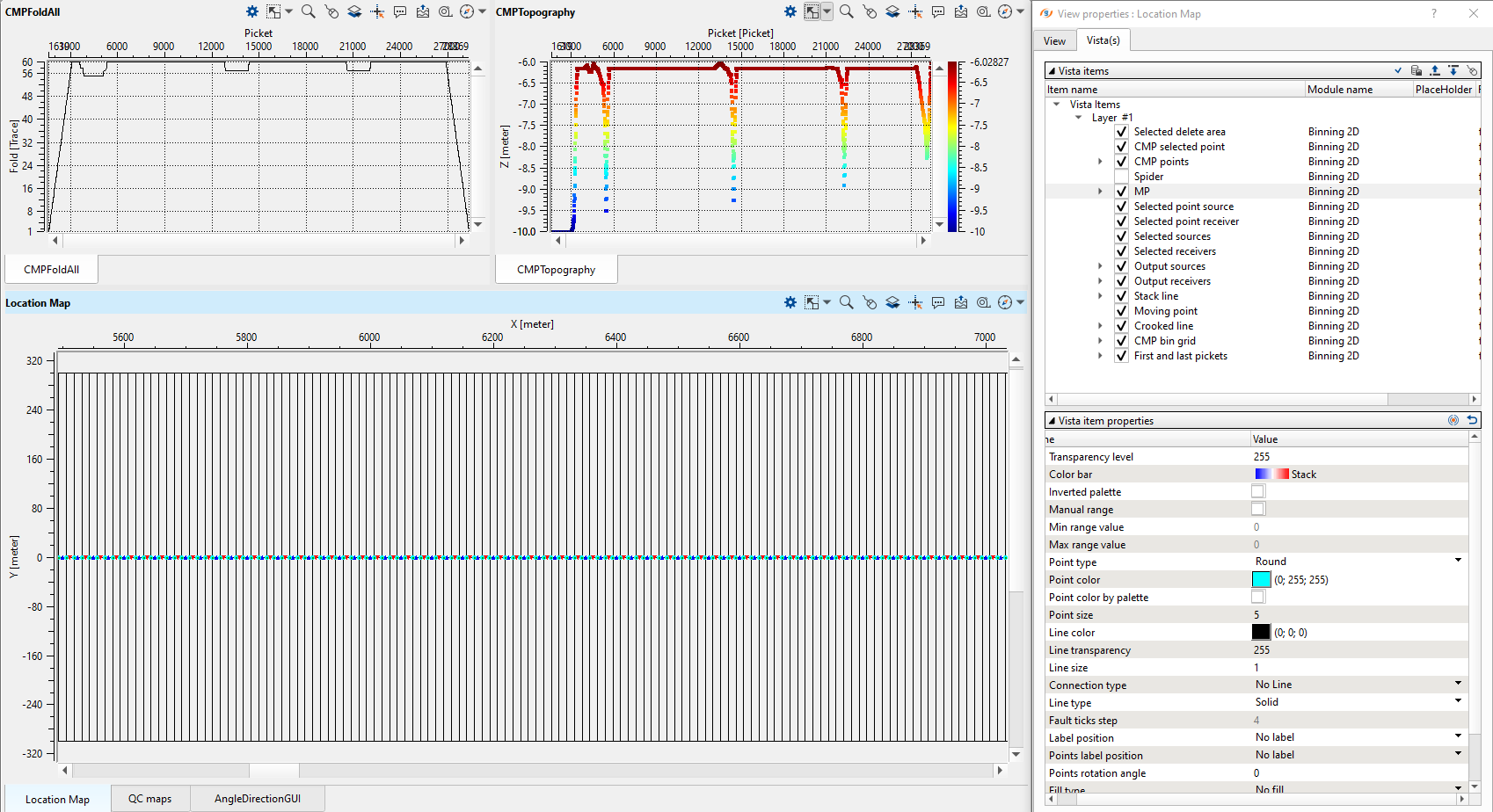
Task: Uncheck the Crooked line item
Action: click(x=1121, y=326)
